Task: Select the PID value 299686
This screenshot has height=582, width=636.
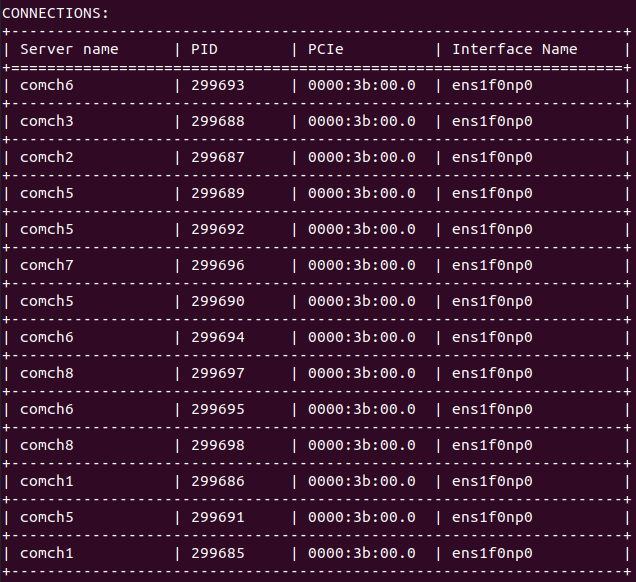Action: (x=217, y=481)
